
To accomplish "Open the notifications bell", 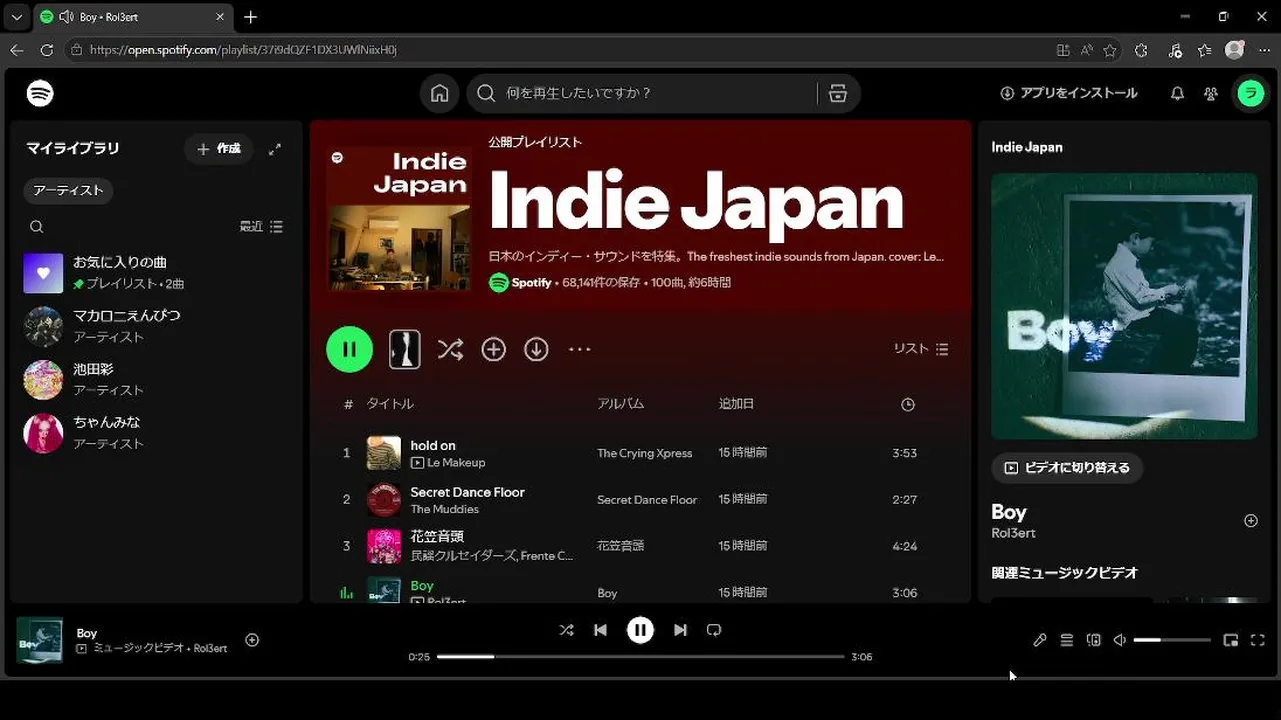I will tap(1177, 93).
